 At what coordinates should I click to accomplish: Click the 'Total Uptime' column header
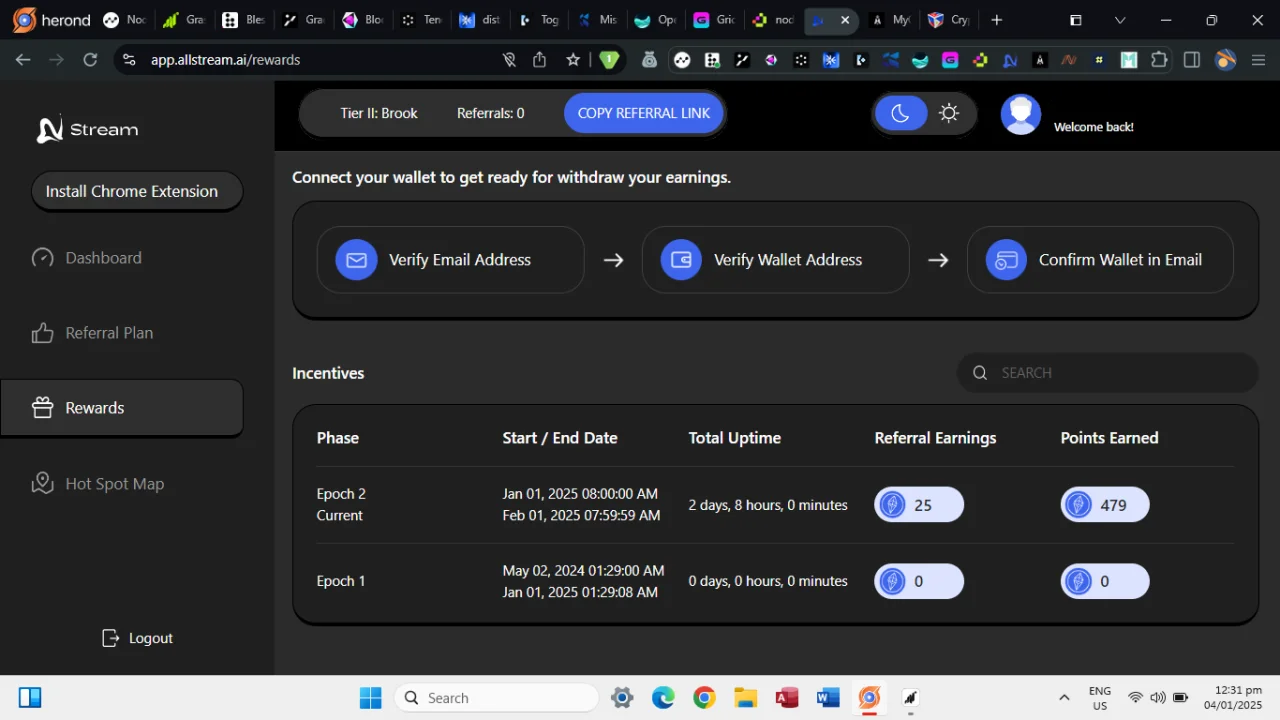734,438
